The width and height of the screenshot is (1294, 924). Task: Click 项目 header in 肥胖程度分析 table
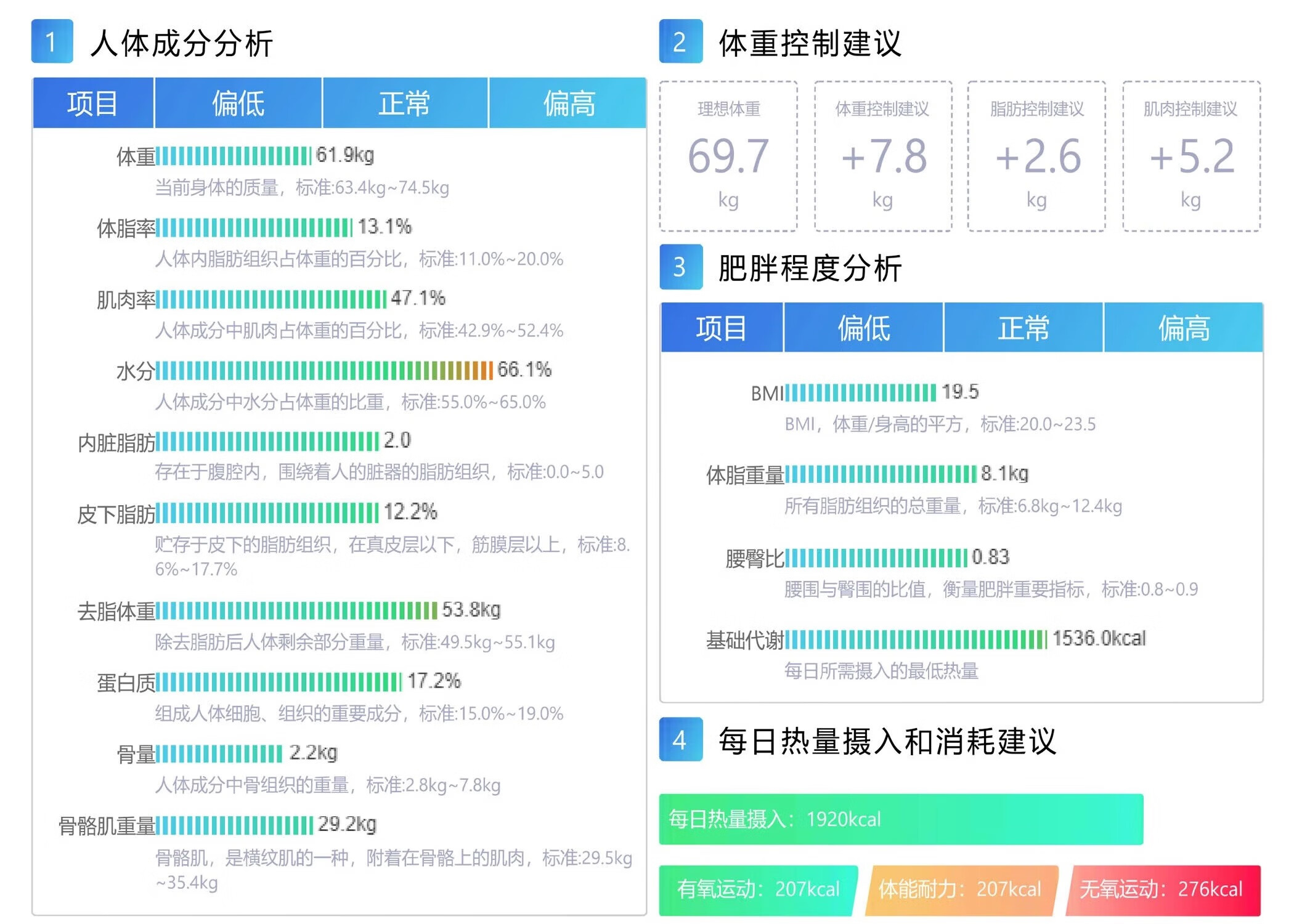coord(722,328)
